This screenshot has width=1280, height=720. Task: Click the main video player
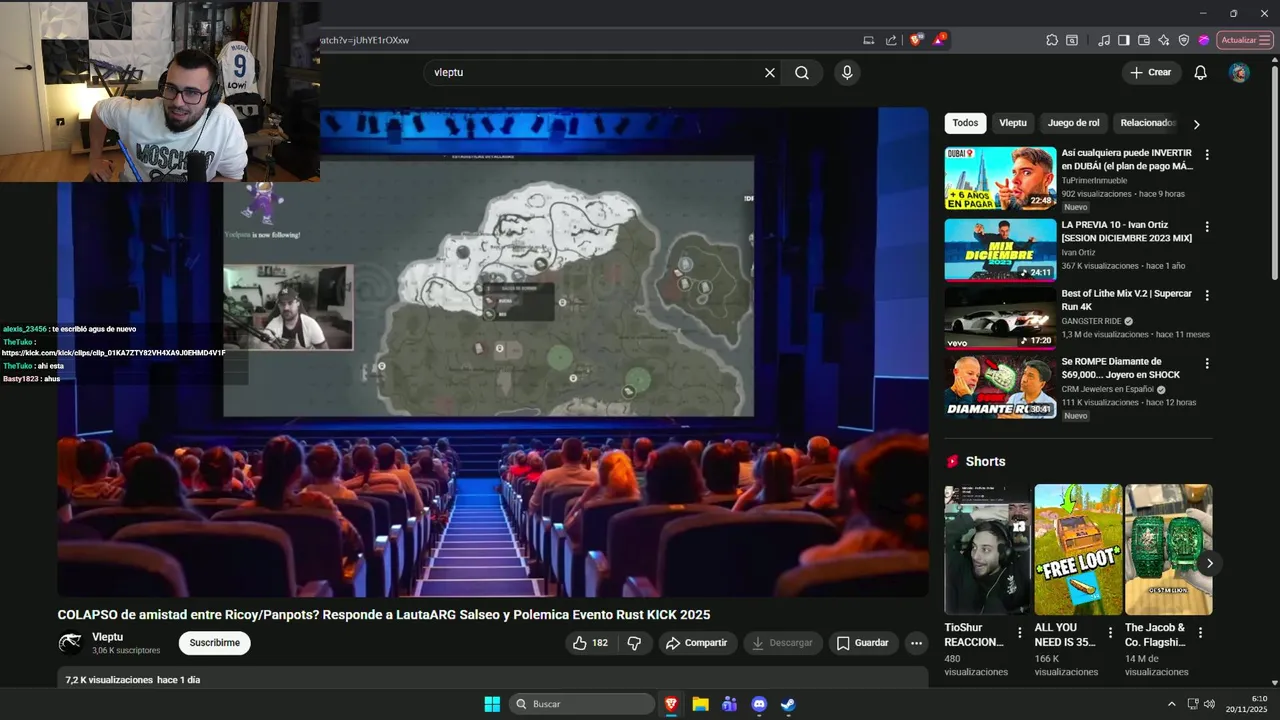point(493,352)
